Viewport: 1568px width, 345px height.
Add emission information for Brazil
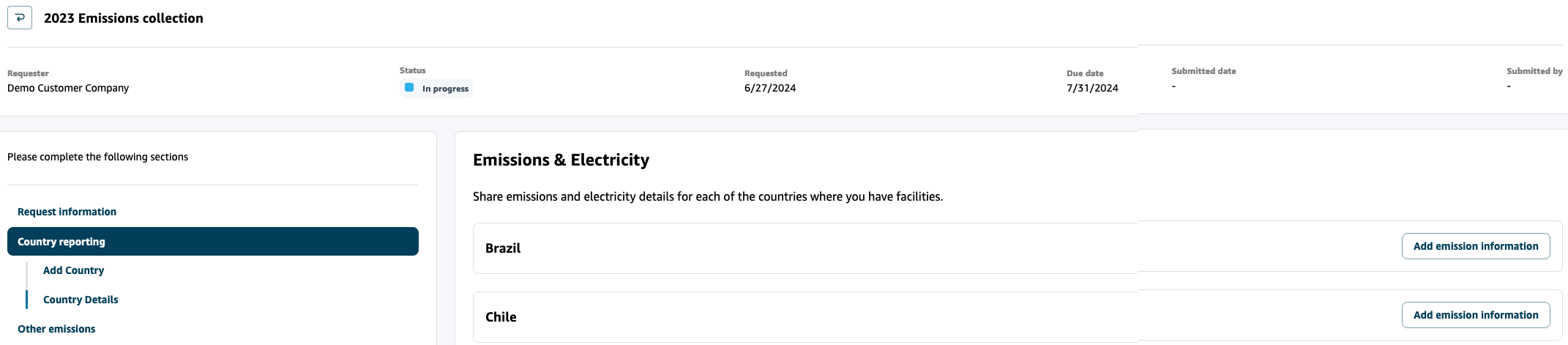point(1475,246)
